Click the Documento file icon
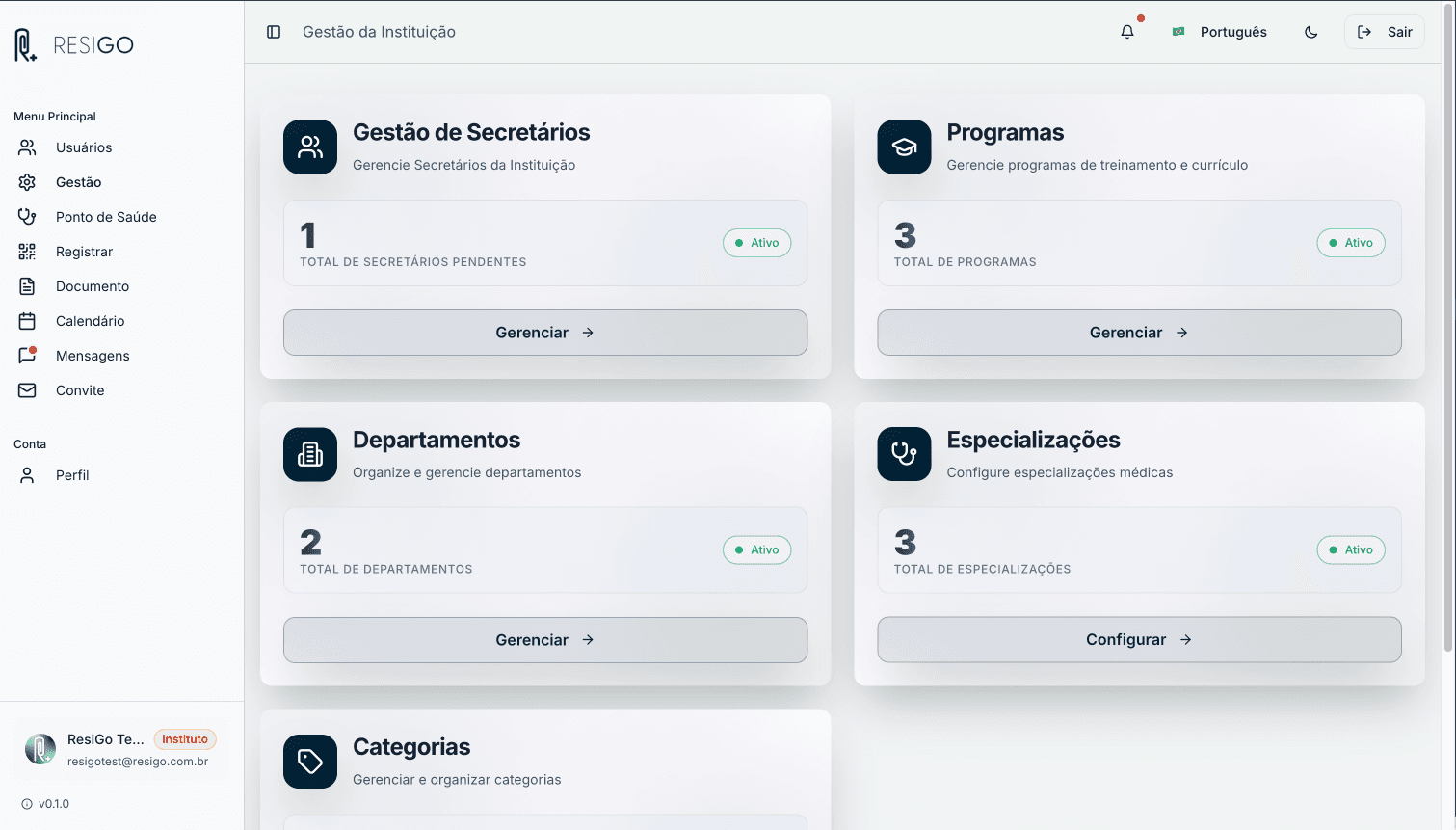 point(27,286)
